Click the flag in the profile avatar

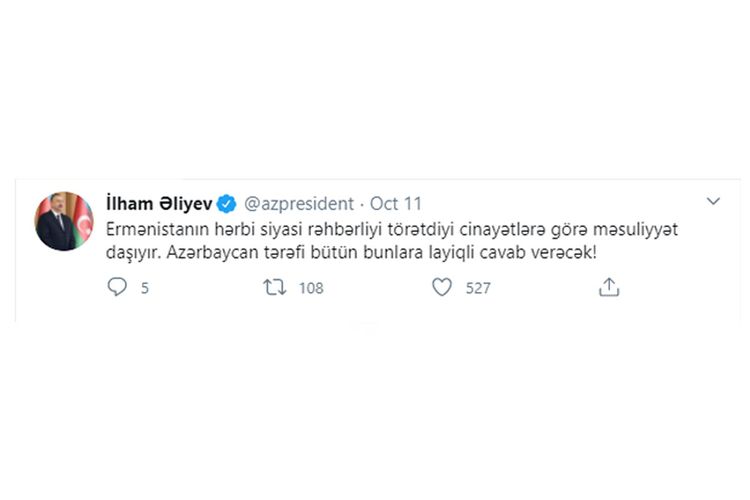point(83,221)
